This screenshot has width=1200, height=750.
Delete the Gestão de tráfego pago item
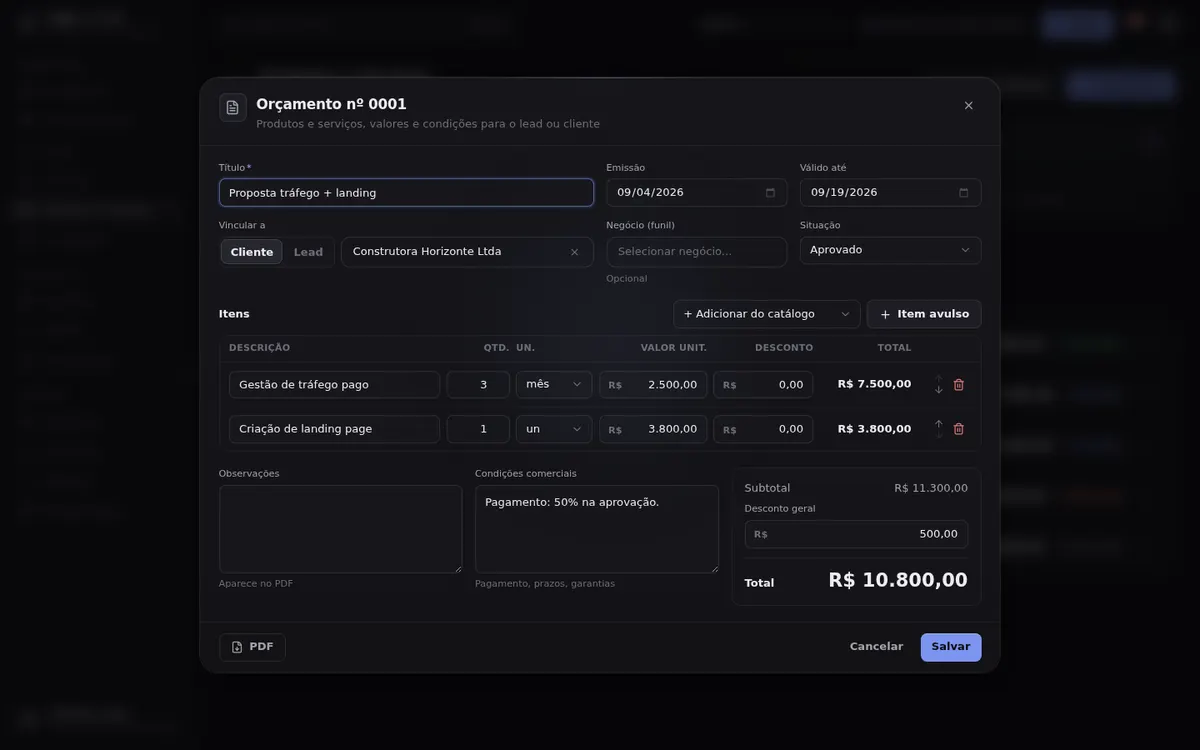click(959, 385)
